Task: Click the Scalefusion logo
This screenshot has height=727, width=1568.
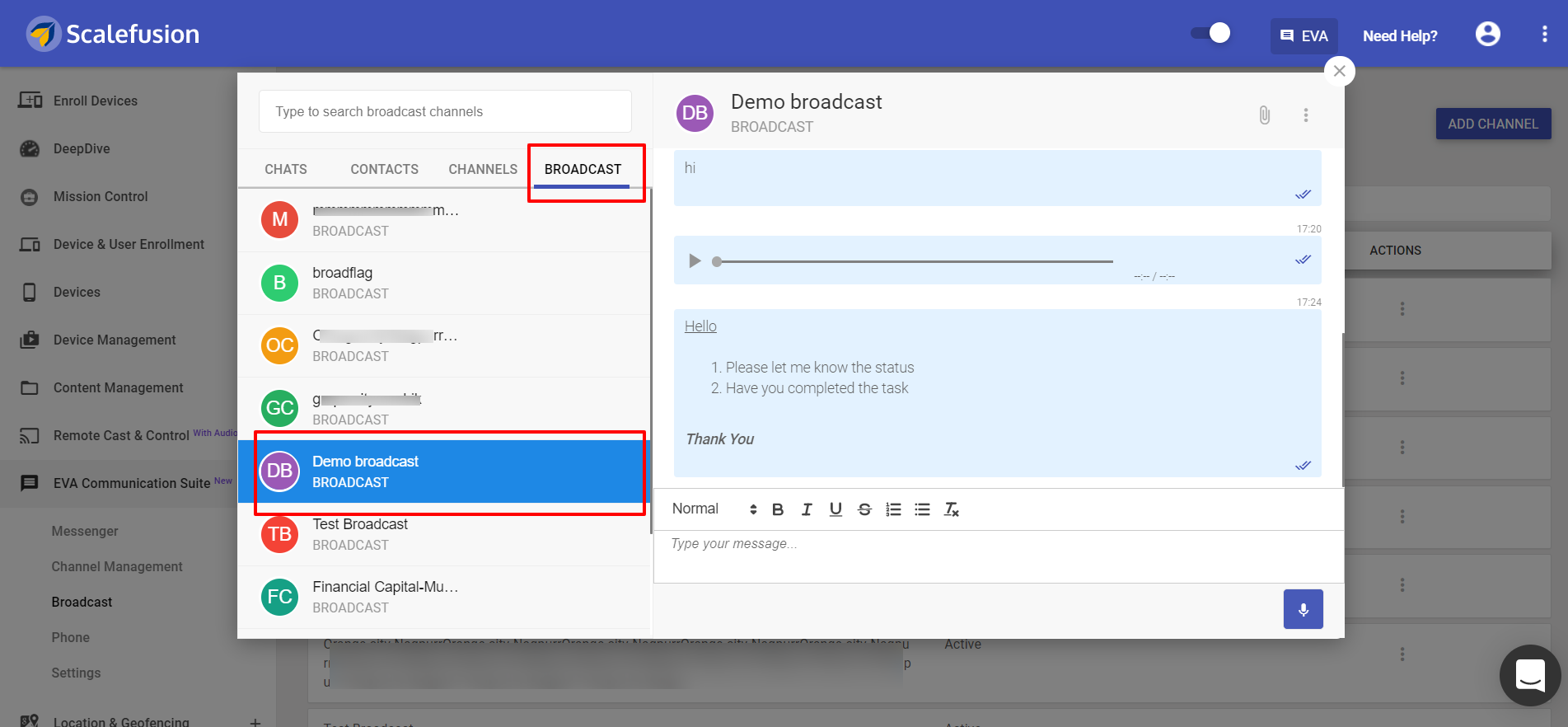Action: [113, 34]
